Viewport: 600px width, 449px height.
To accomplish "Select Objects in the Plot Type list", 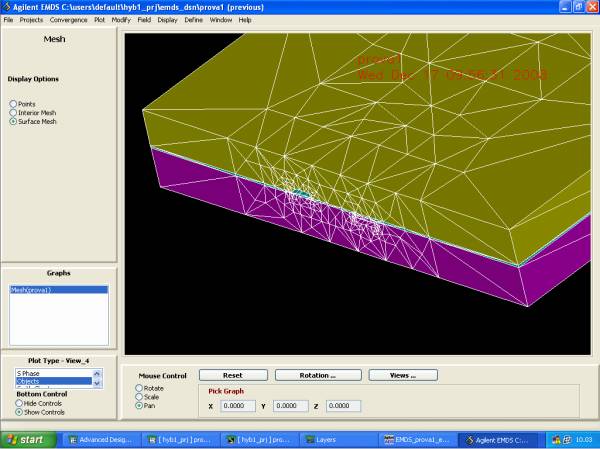I will pyautogui.click(x=54, y=381).
